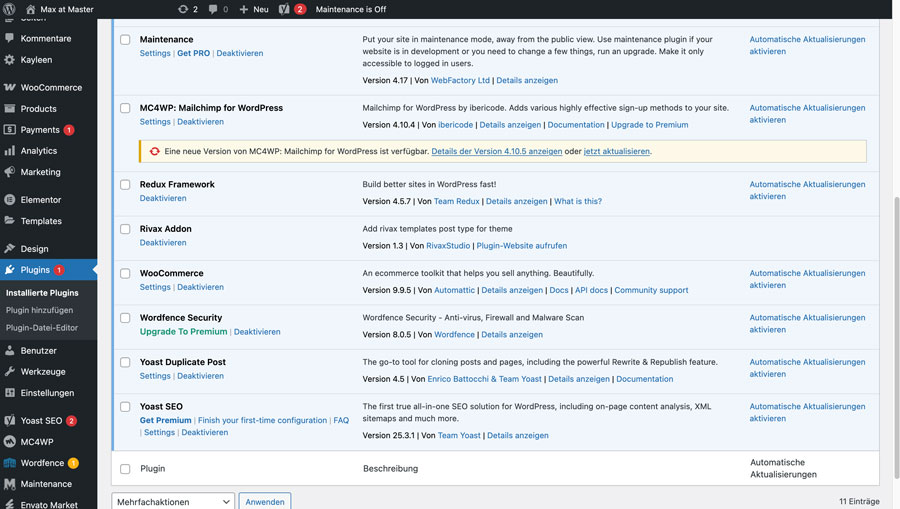Open What is this? link for Redux

(x=577, y=201)
